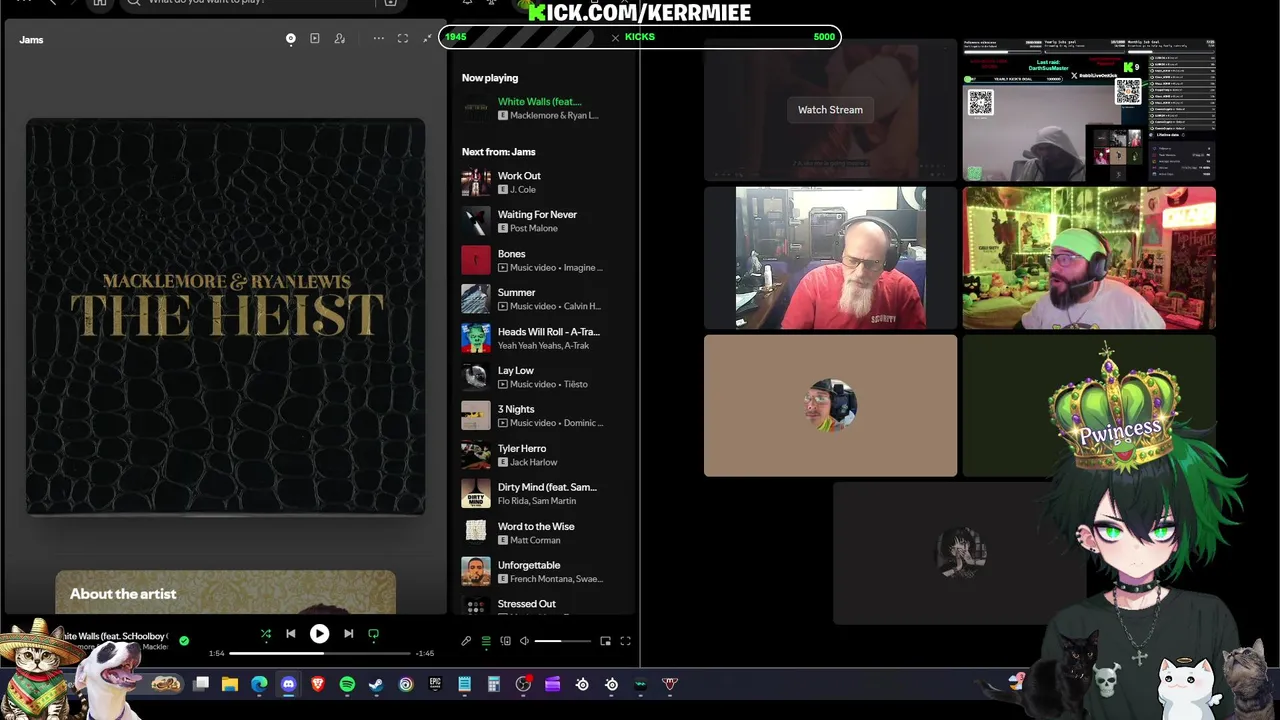Open Brave browser from taskbar
The image size is (1280, 720).
(318, 684)
